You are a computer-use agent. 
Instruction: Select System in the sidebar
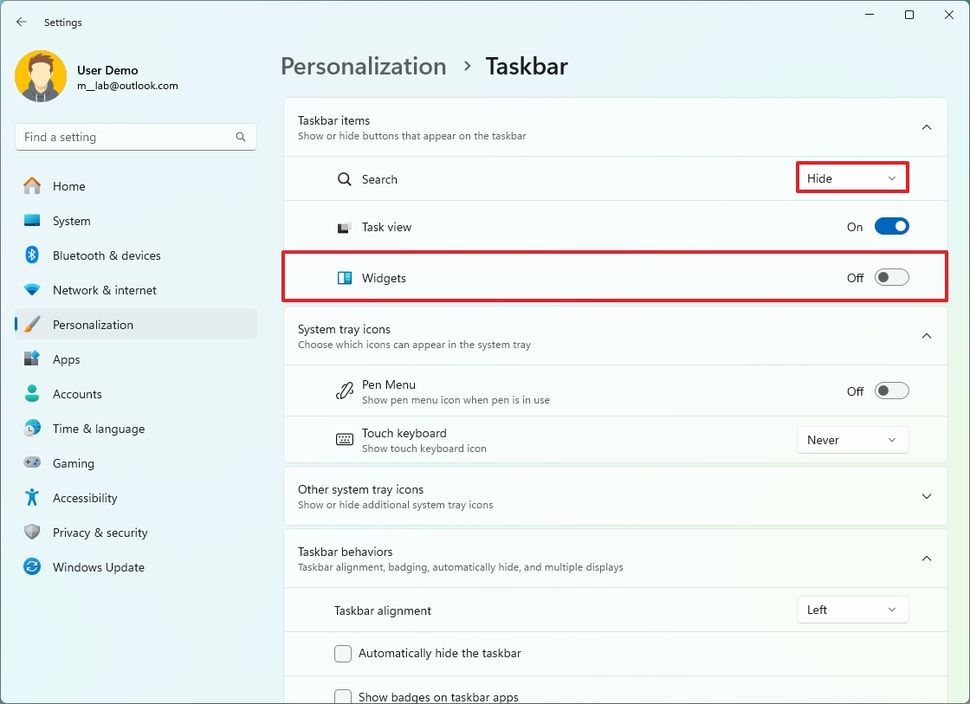[x=71, y=220]
